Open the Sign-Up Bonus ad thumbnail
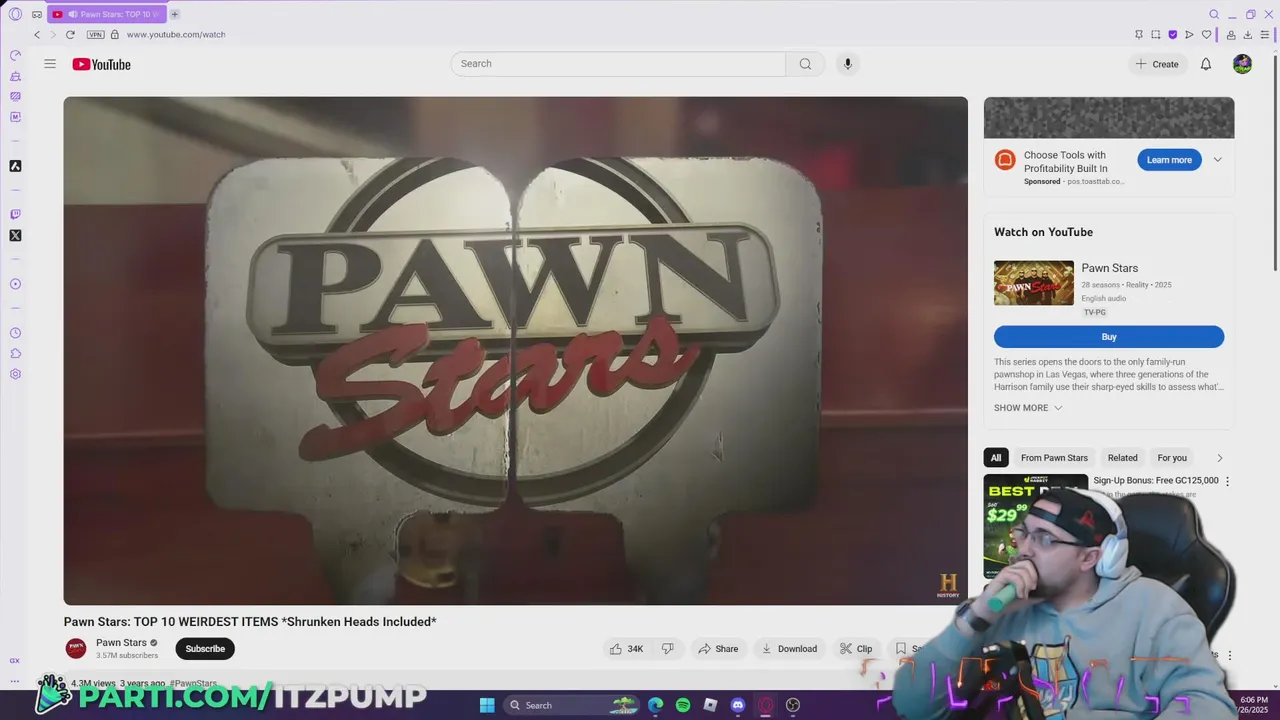Viewport: 1280px width, 720px height. pyautogui.click(x=1036, y=525)
